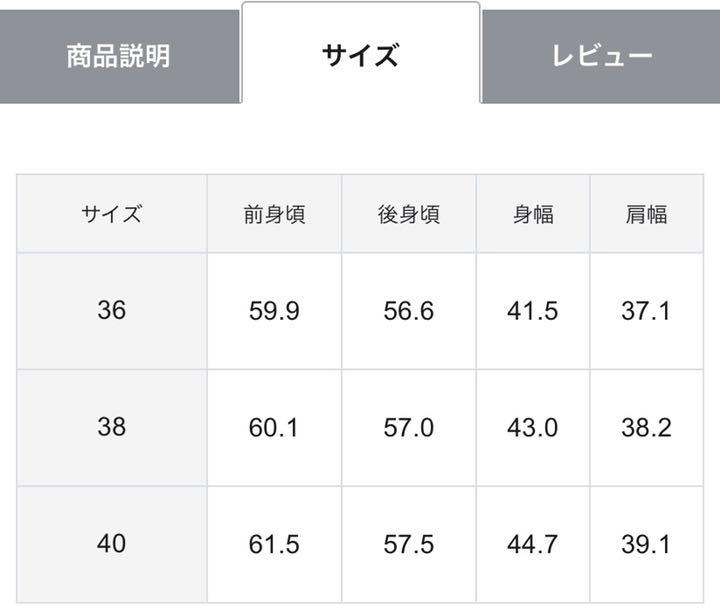Click the 41.5 body width cell
The width and height of the screenshot is (720, 608).
coord(533,311)
